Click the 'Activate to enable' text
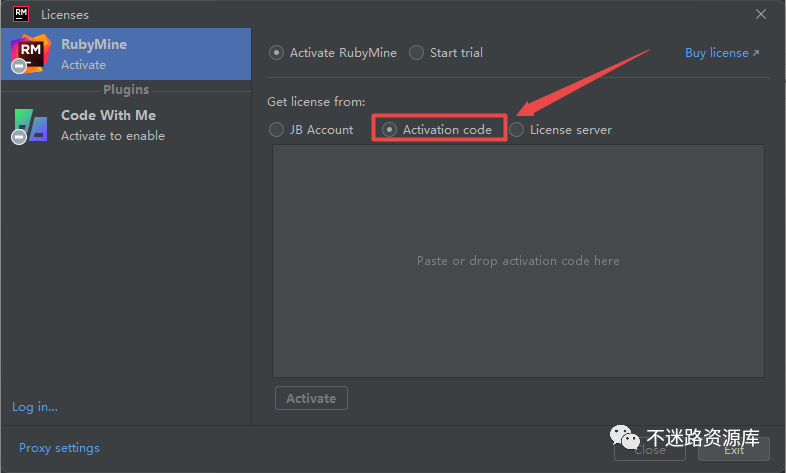Viewport: 786px width, 473px height. [x=113, y=136]
